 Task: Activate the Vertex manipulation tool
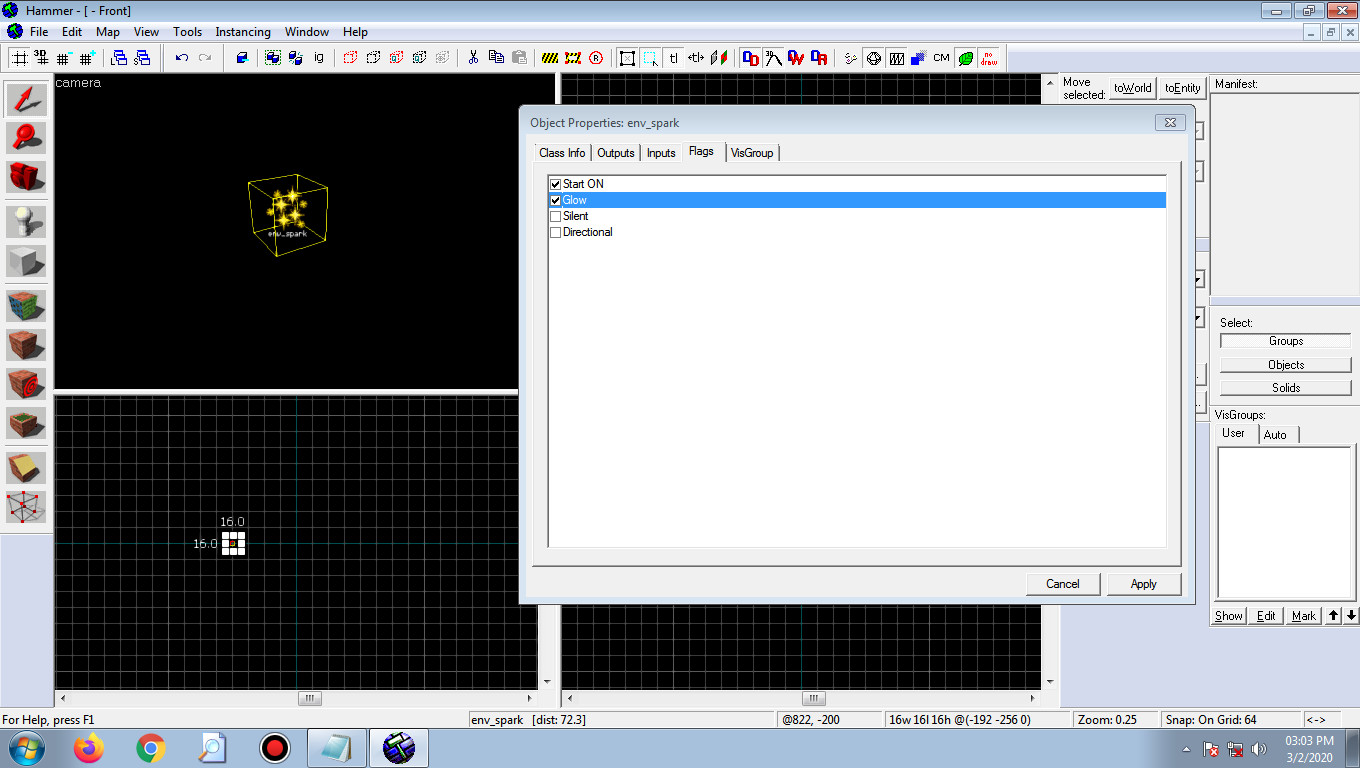25,507
